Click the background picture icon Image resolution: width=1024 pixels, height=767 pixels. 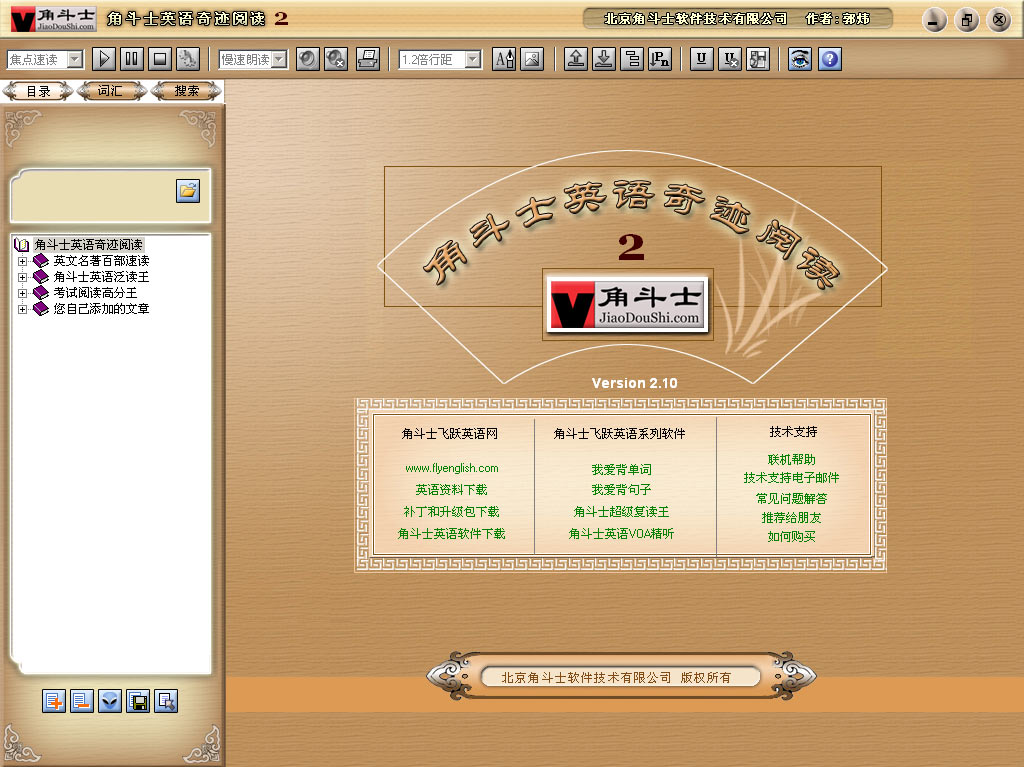coord(532,59)
